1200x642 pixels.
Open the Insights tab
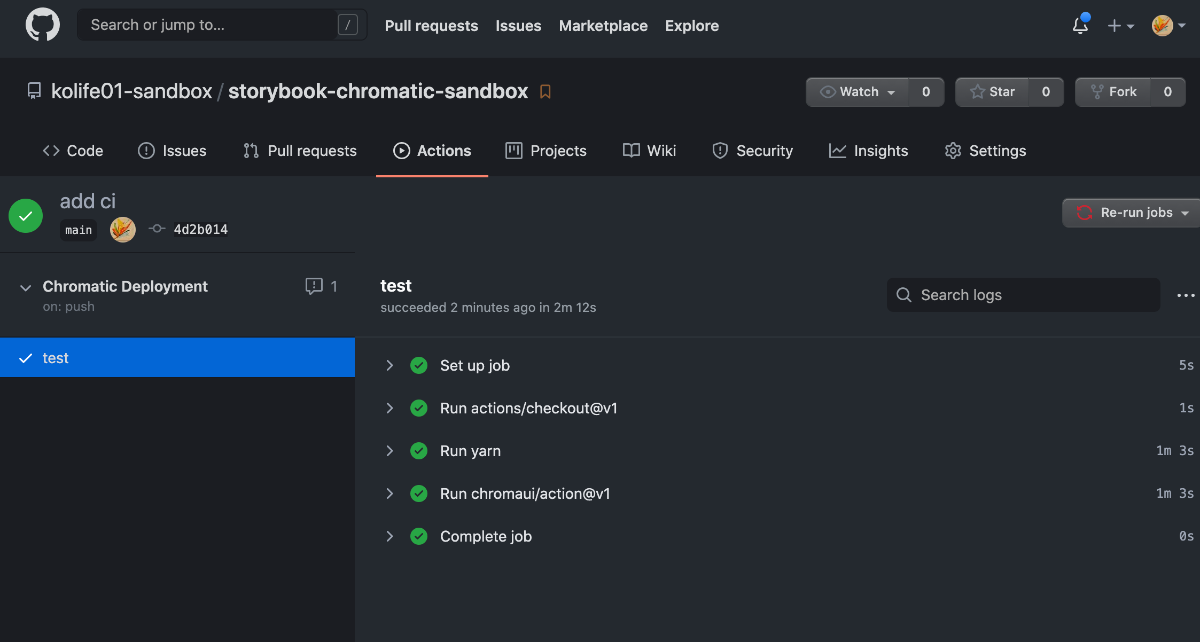[868, 151]
